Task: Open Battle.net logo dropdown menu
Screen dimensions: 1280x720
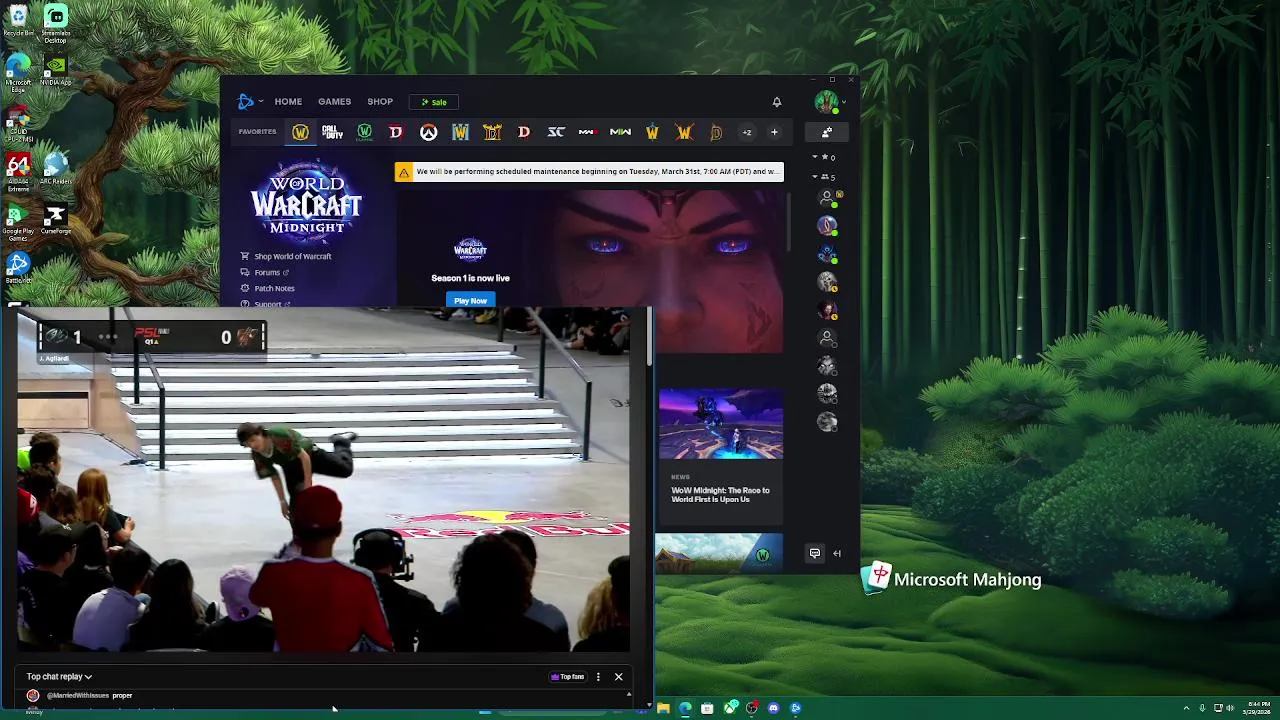Action: (x=250, y=102)
